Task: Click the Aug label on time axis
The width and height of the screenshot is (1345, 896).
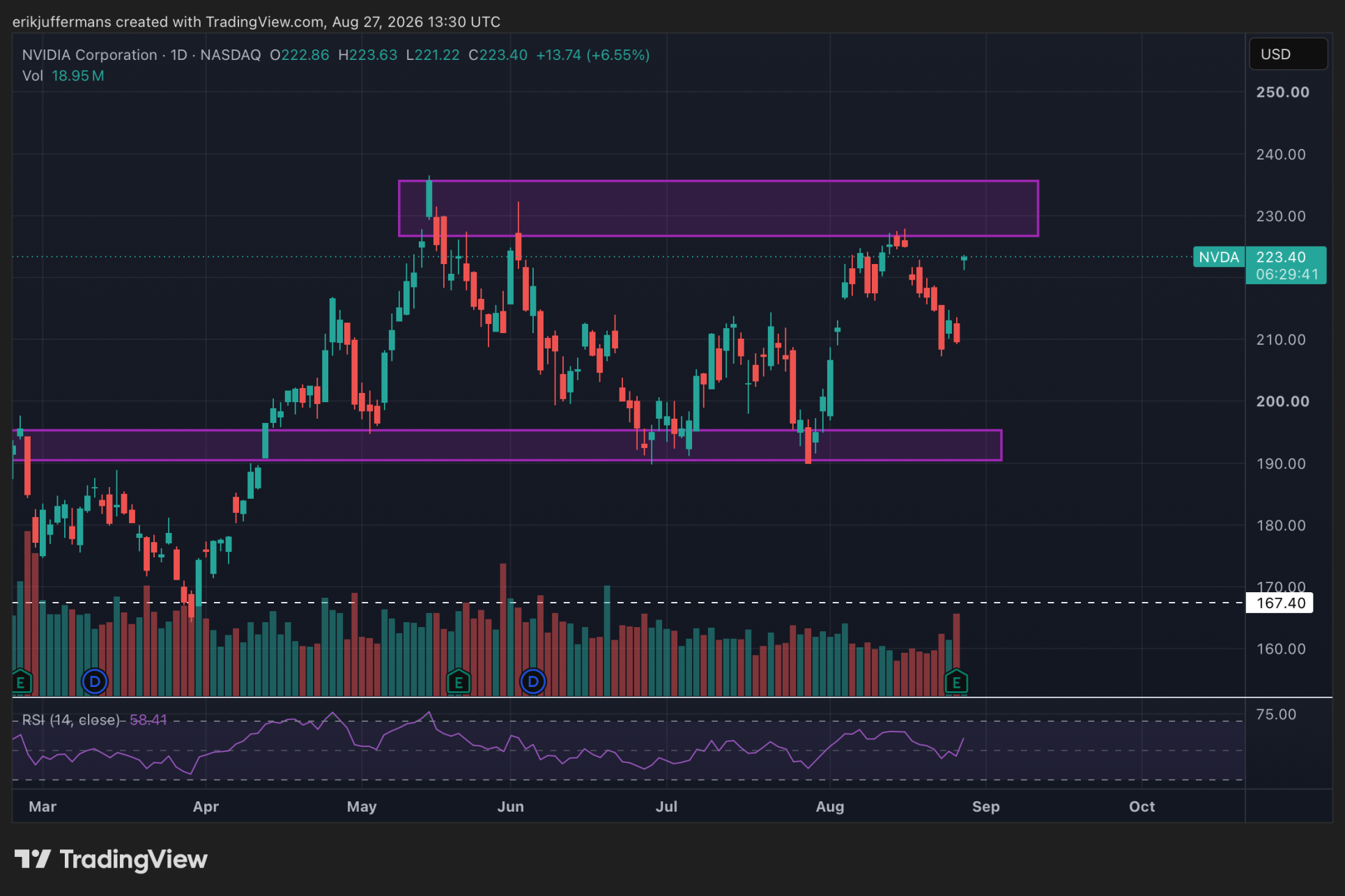Action: (x=830, y=806)
